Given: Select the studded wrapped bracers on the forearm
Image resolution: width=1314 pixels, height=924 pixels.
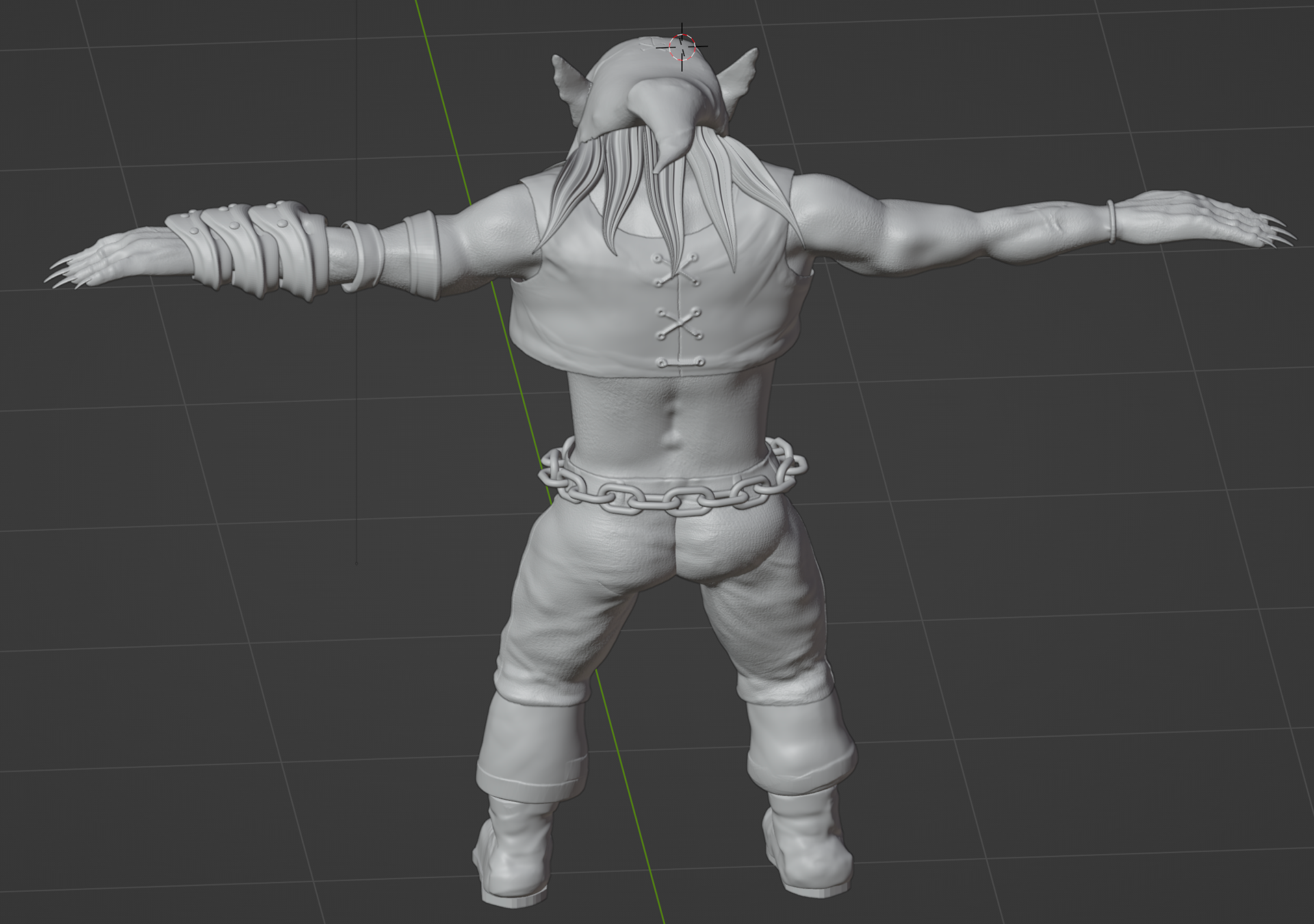Looking at the screenshot, I should point(248,250).
